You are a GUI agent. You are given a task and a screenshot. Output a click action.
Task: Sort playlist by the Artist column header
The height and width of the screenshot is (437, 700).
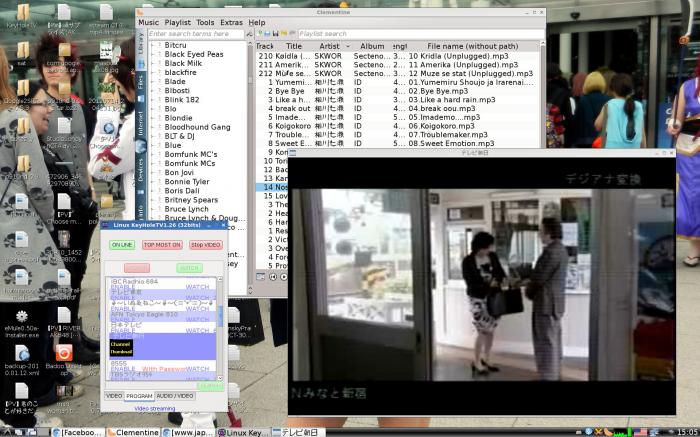(329, 46)
